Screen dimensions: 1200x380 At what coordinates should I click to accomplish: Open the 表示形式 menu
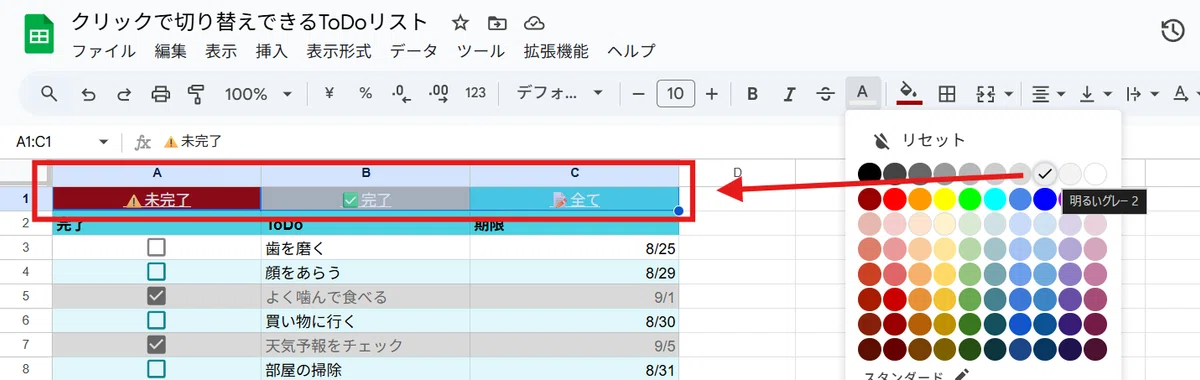(x=339, y=51)
